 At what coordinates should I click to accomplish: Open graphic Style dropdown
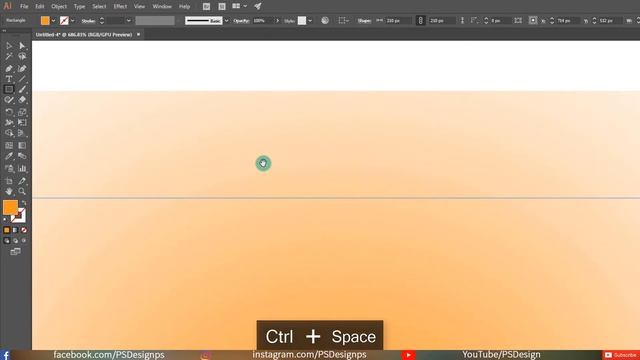310,21
